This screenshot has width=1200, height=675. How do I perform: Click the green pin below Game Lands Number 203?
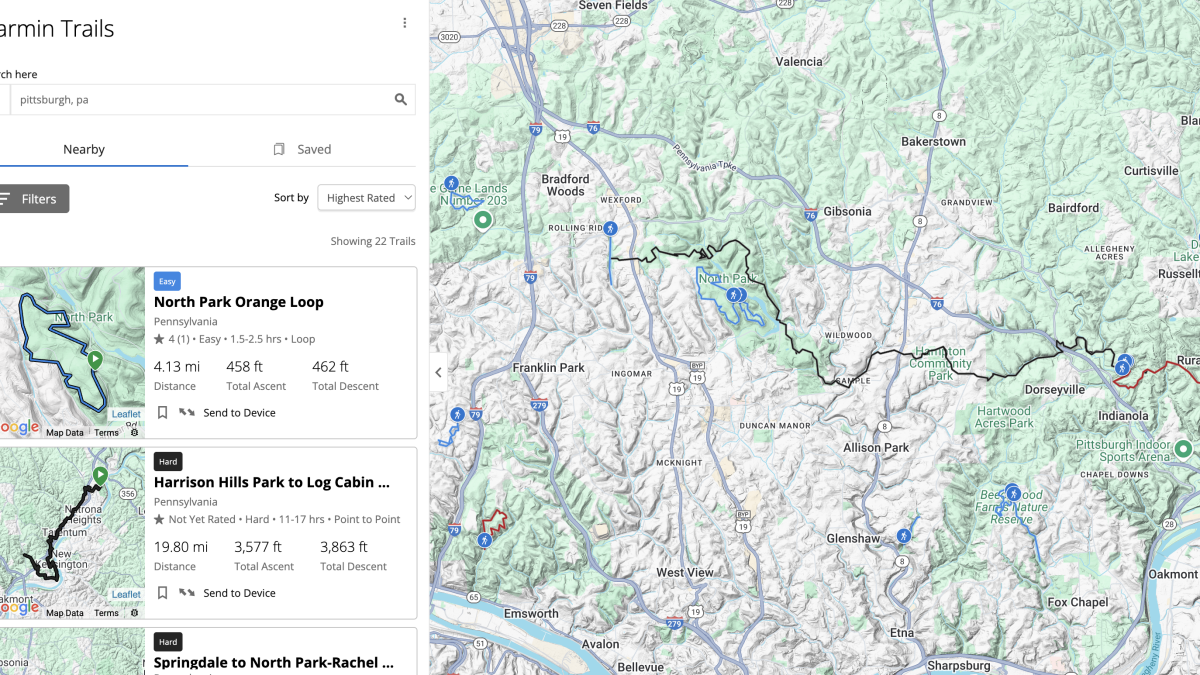(483, 220)
